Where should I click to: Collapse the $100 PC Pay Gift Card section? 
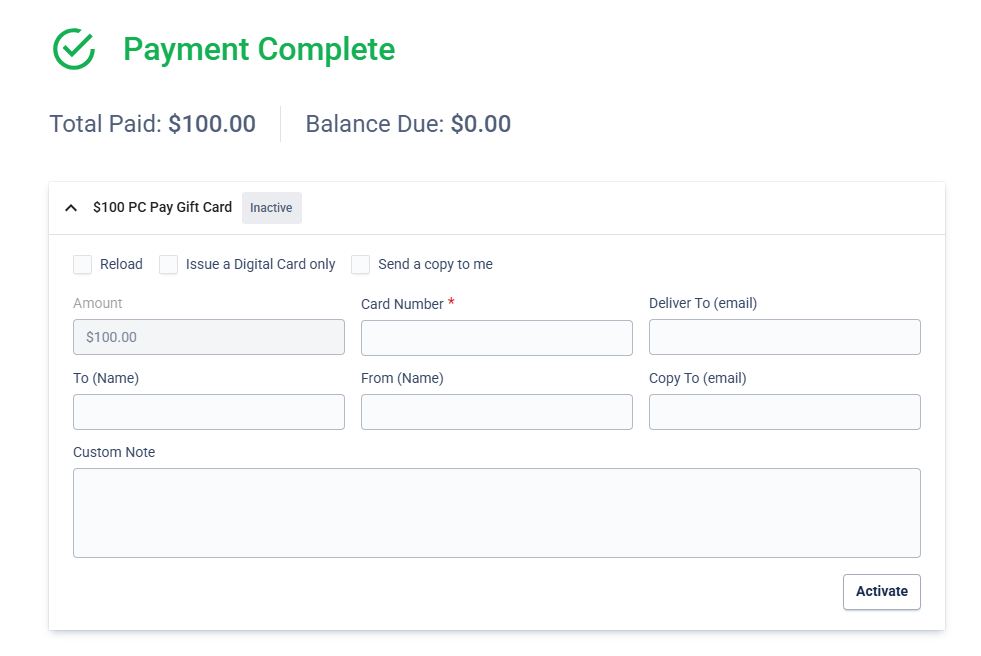click(x=71, y=208)
